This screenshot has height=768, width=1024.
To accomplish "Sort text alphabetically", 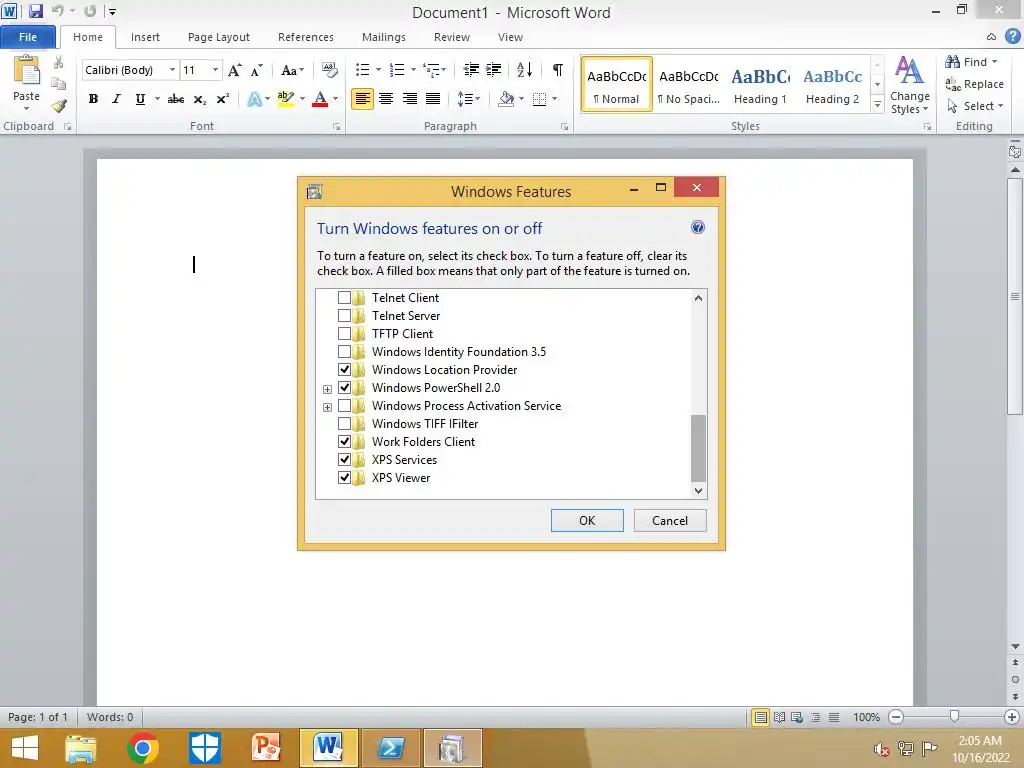I will point(524,70).
